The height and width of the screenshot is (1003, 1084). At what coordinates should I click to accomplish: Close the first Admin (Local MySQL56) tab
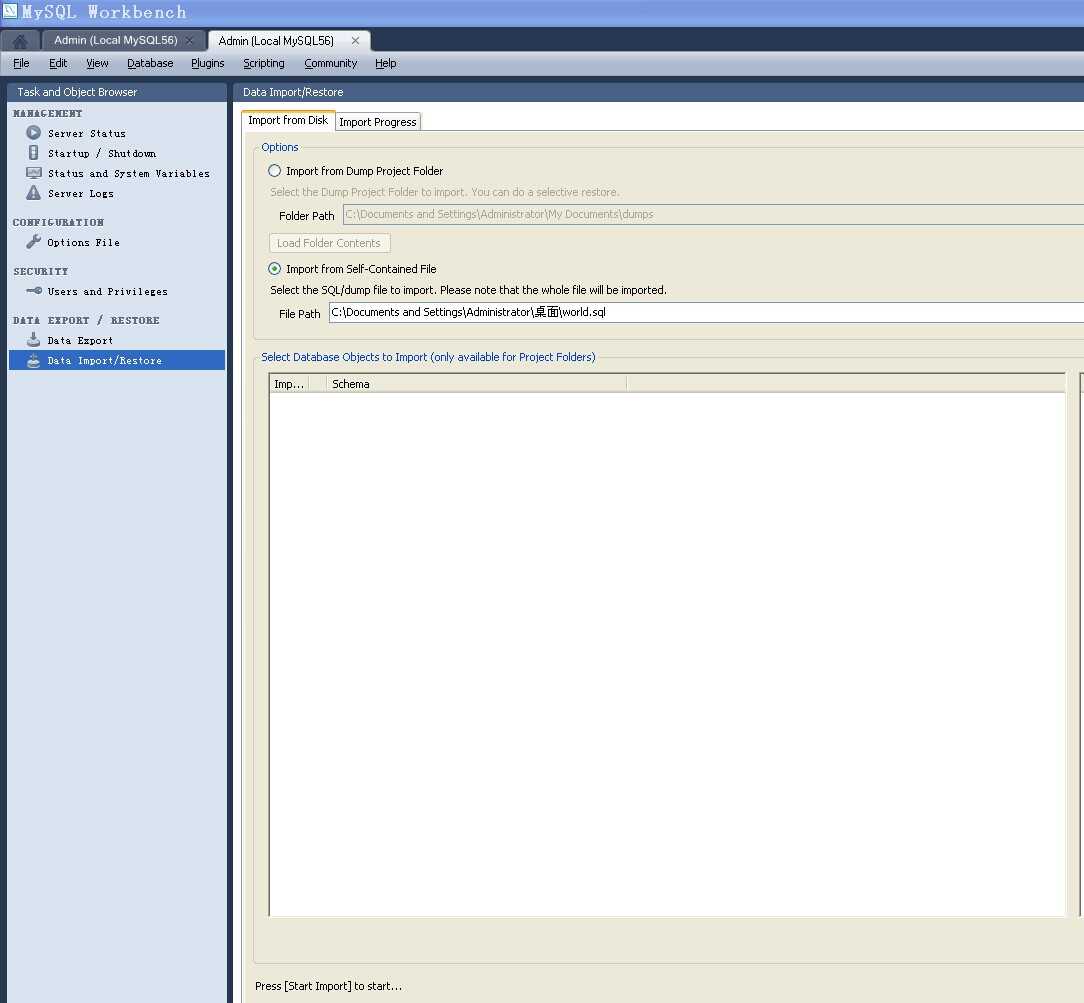click(189, 40)
